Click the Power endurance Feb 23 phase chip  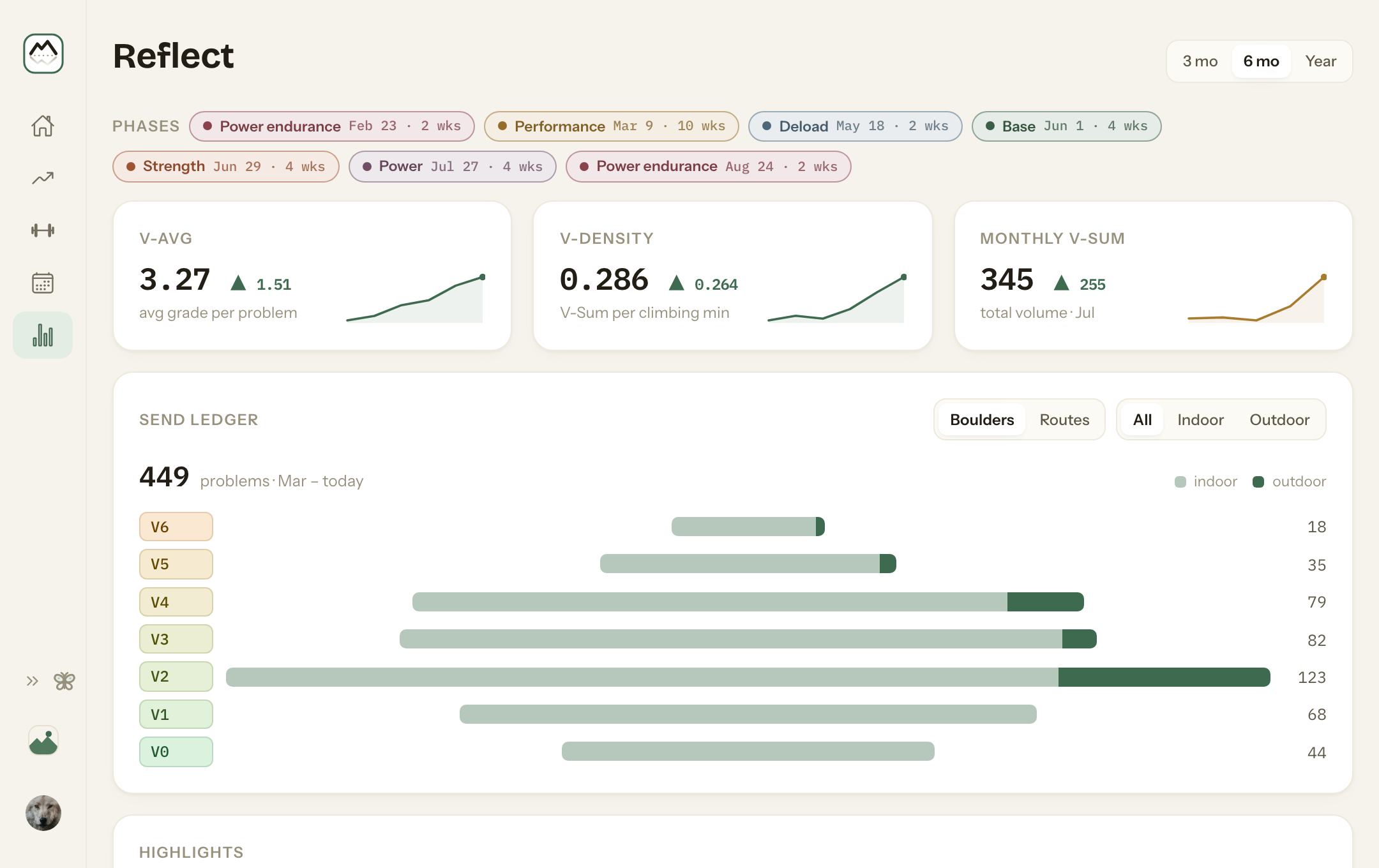coord(332,126)
